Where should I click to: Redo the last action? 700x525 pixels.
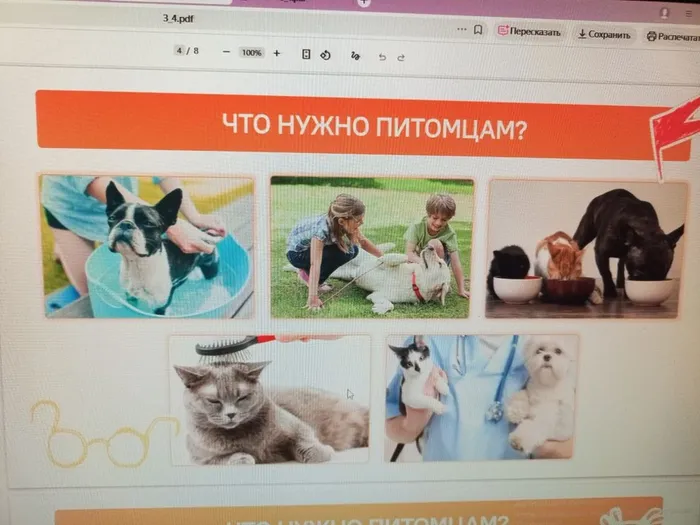401,57
